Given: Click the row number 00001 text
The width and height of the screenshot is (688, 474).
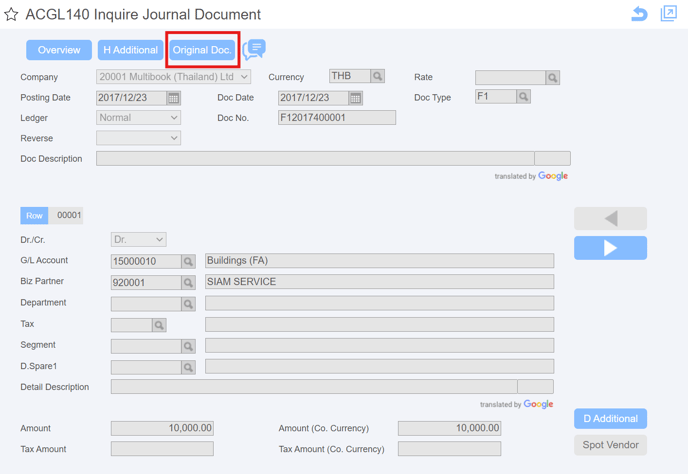Looking at the screenshot, I should 69,215.
